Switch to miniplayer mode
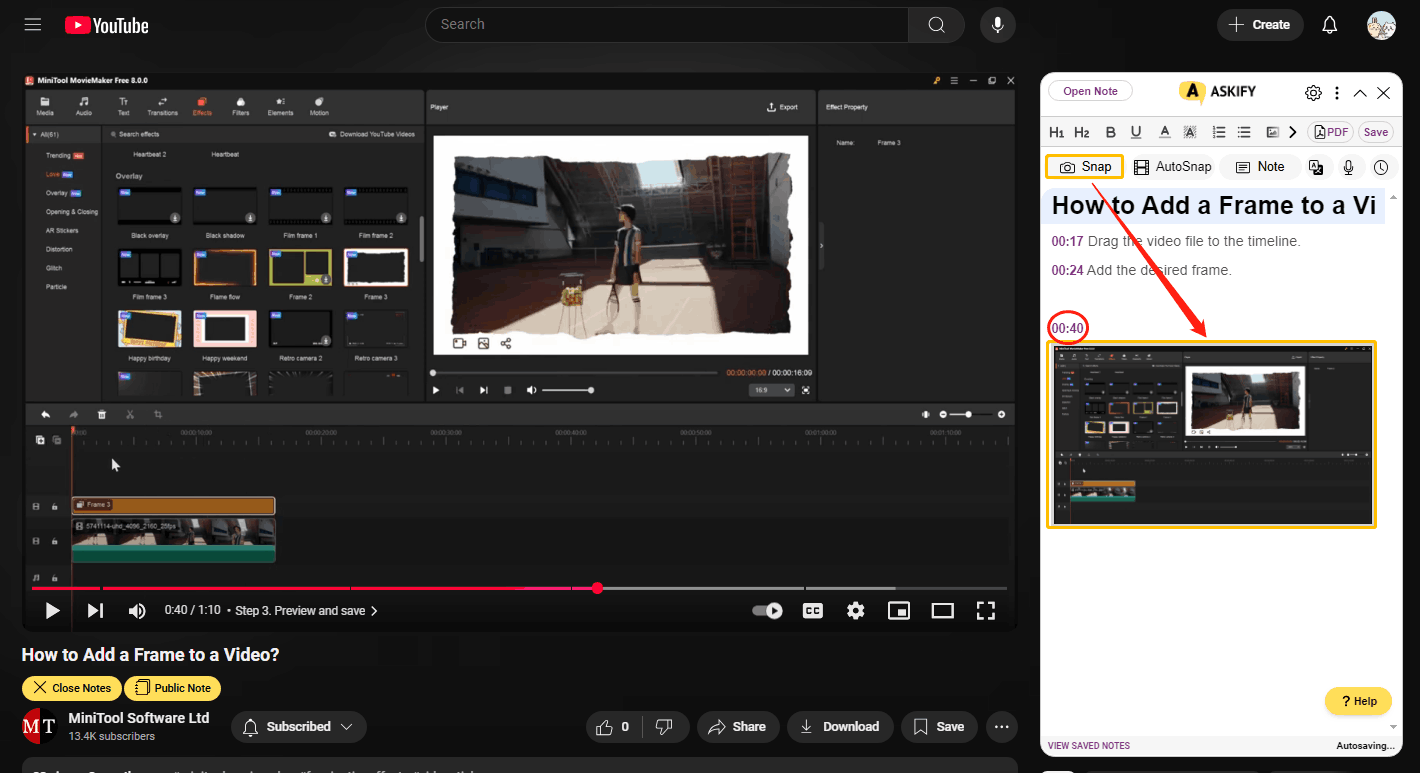 click(899, 610)
